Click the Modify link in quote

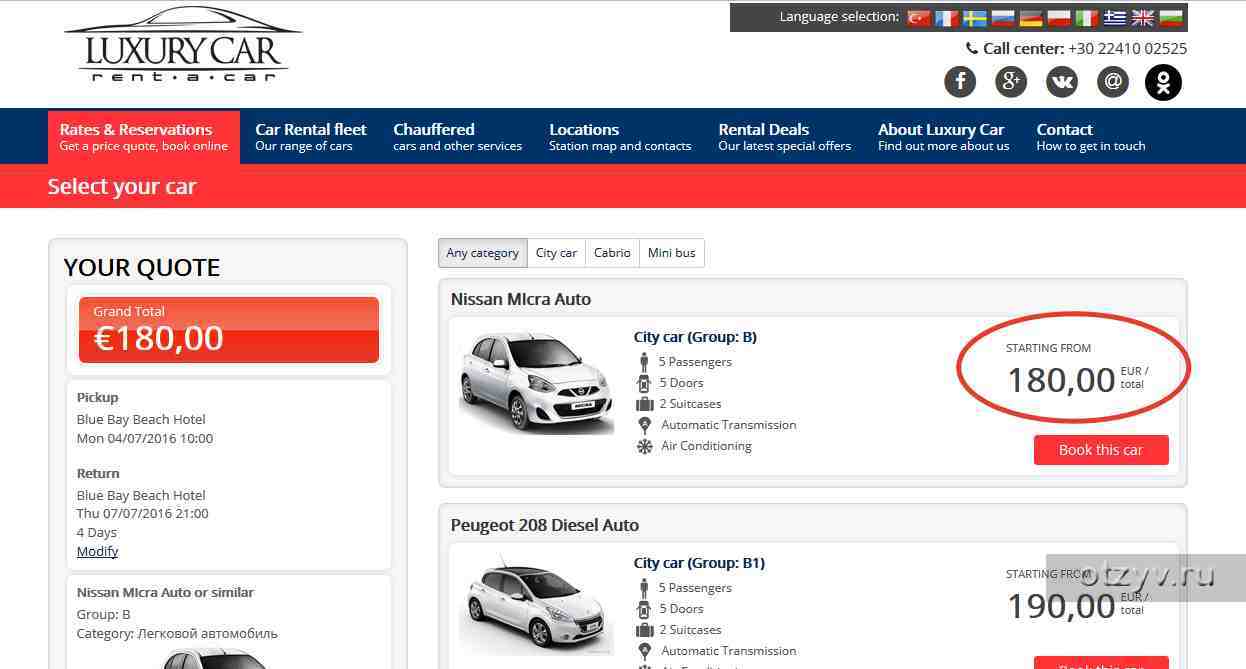(97, 551)
